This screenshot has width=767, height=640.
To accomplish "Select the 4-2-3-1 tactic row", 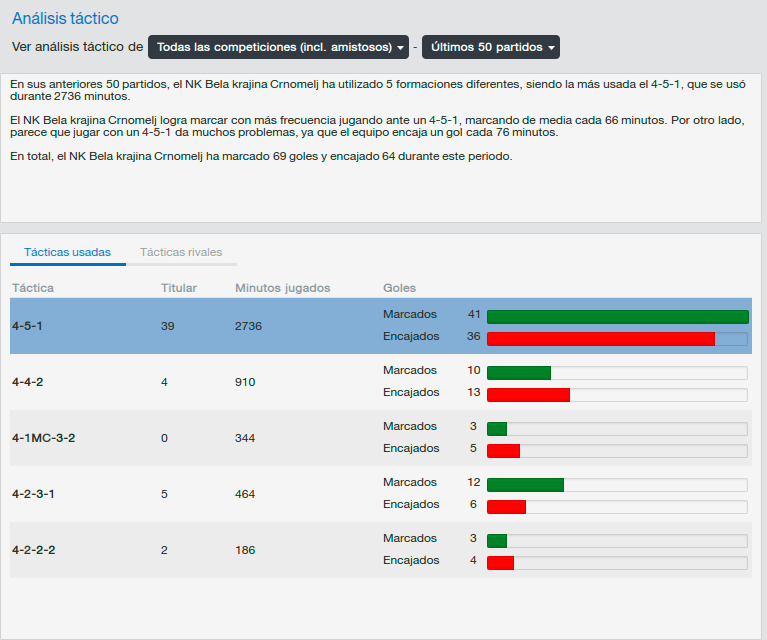I will pyautogui.click(x=381, y=494).
